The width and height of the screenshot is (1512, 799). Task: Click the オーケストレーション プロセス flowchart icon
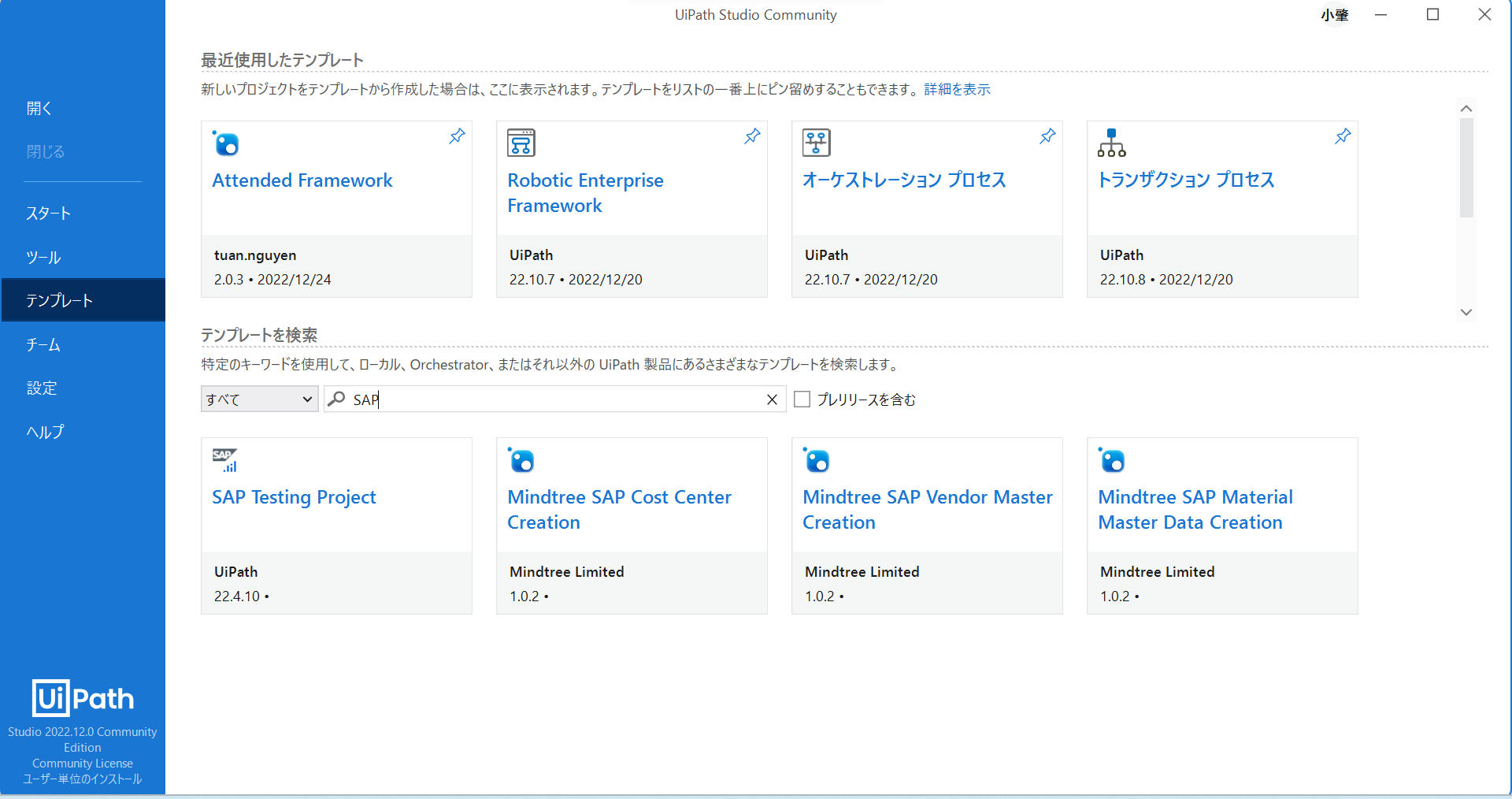[x=817, y=143]
